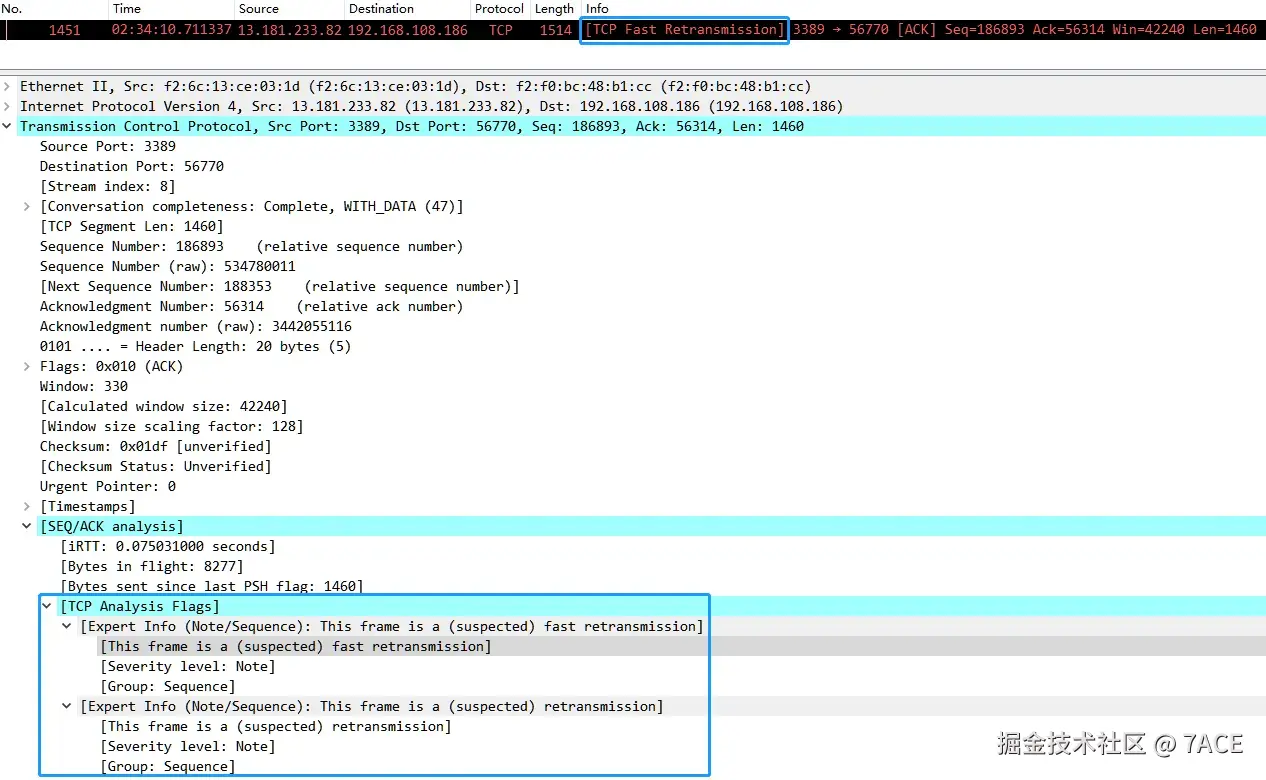Select [Checksum Status: Unverified] line
Screen dimensions: 1266x780
156,467
